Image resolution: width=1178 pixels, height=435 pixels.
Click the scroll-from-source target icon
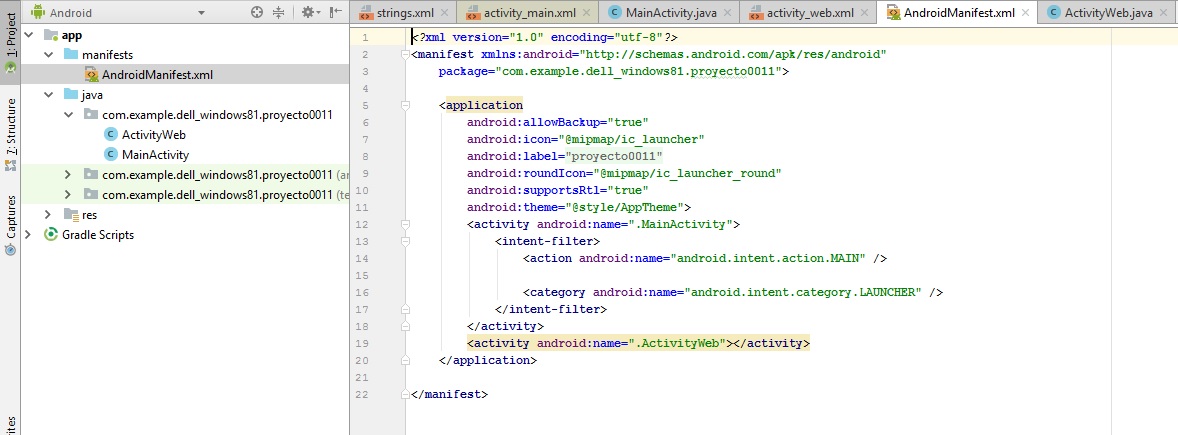257,12
